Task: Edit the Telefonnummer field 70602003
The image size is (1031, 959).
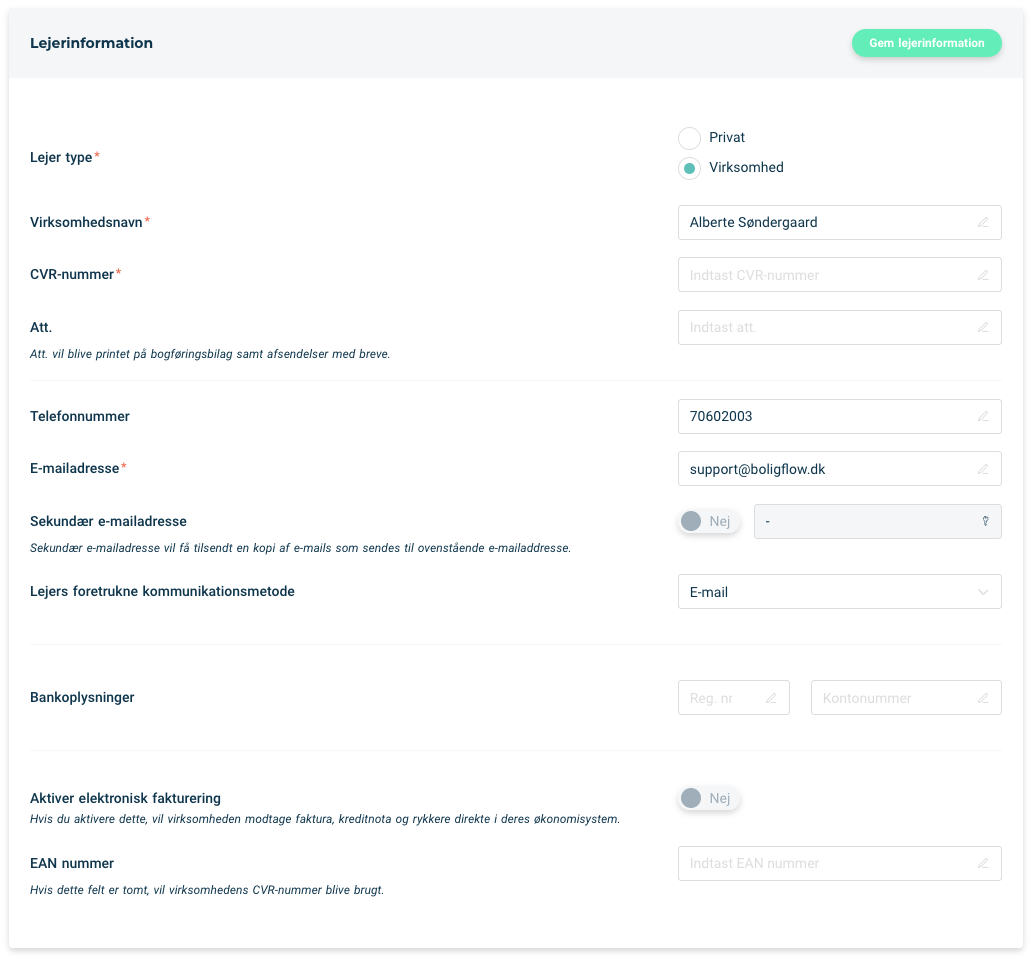Action: pos(839,416)
